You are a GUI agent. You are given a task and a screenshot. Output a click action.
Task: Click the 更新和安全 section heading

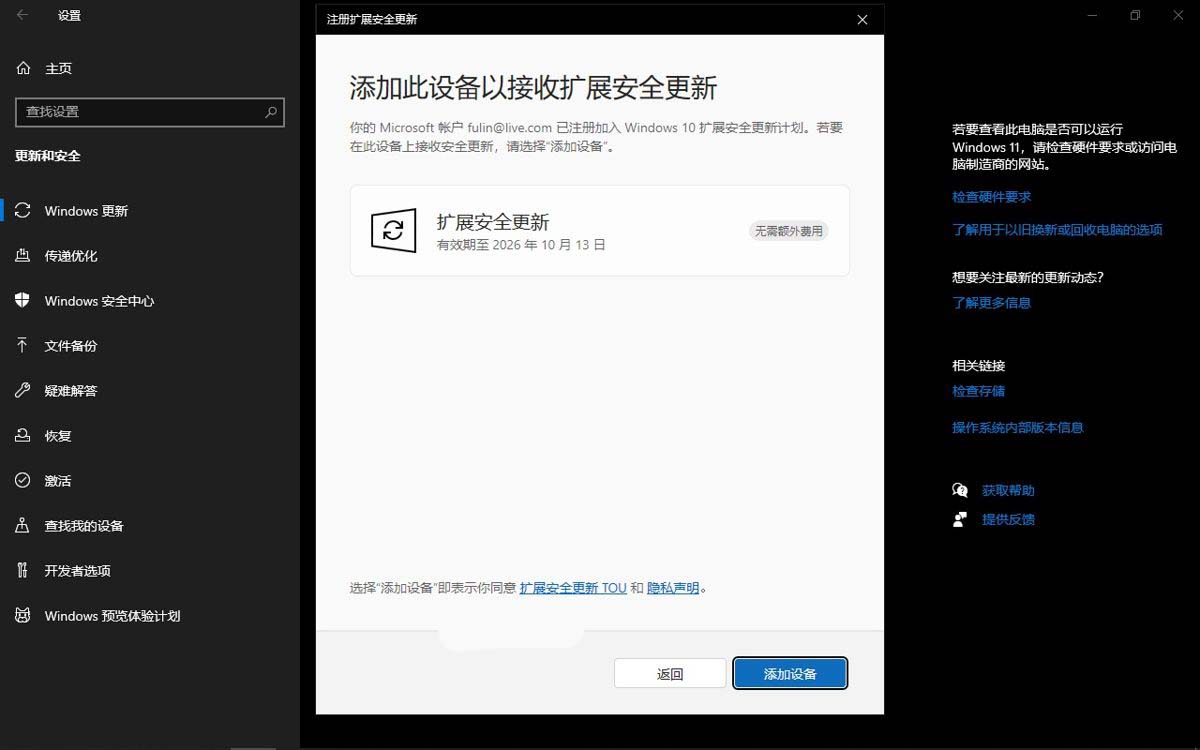(x=48, y=156)
